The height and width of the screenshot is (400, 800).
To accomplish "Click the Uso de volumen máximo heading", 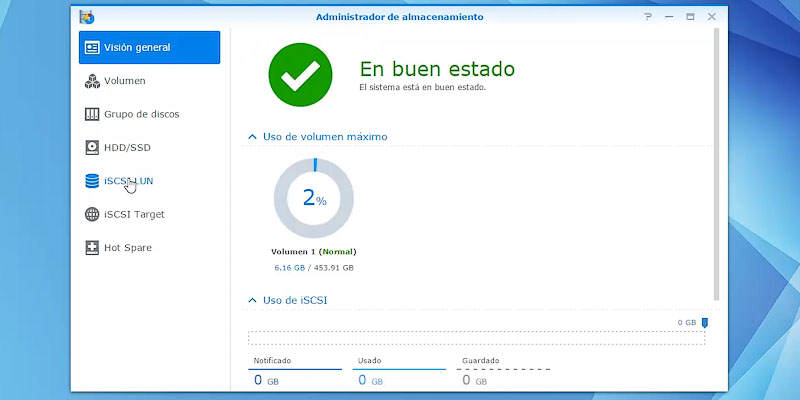I will tap(325, 137).
